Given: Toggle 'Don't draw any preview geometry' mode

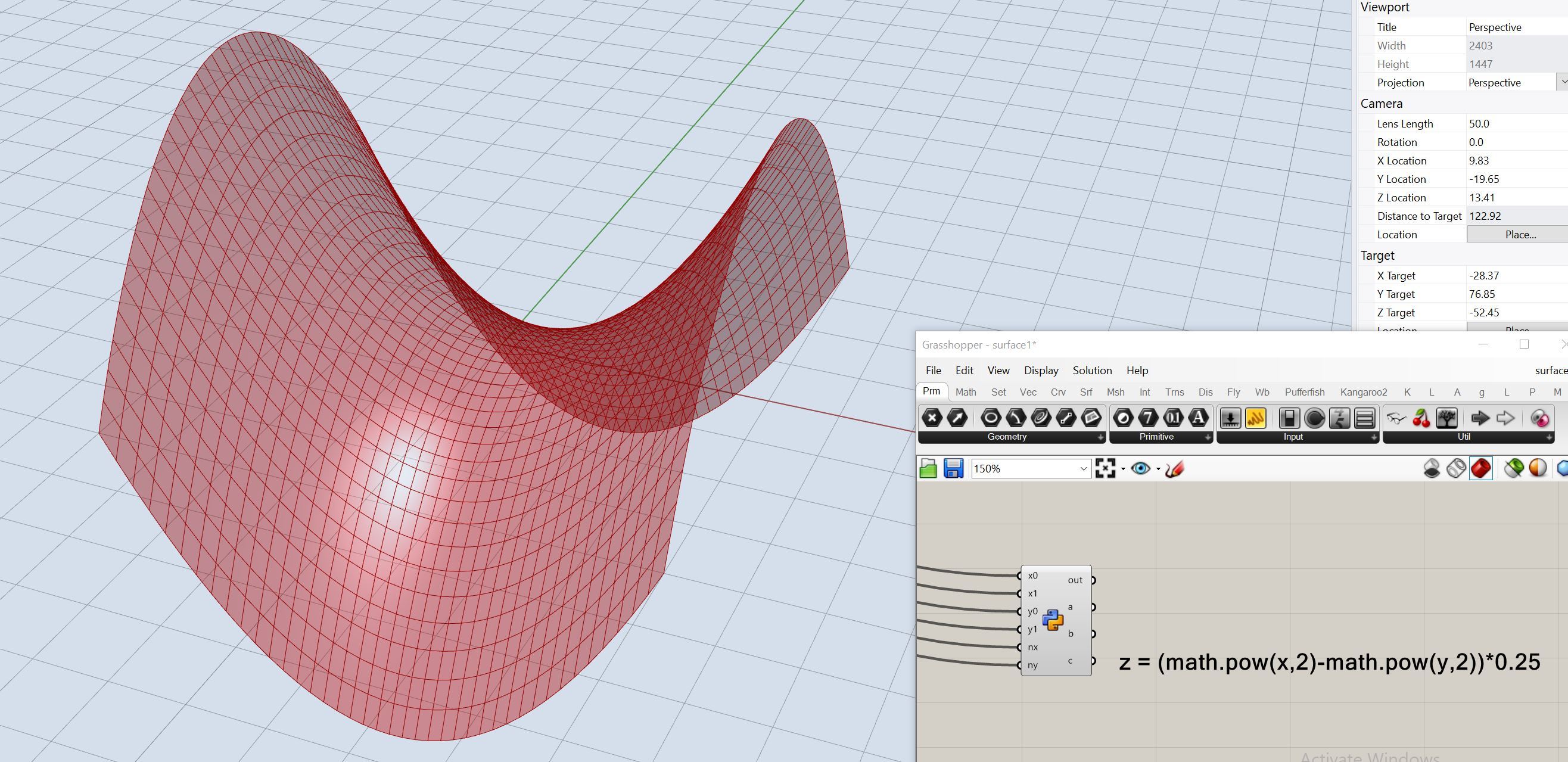Looking at the screenshot, I should pos(1432,469).
